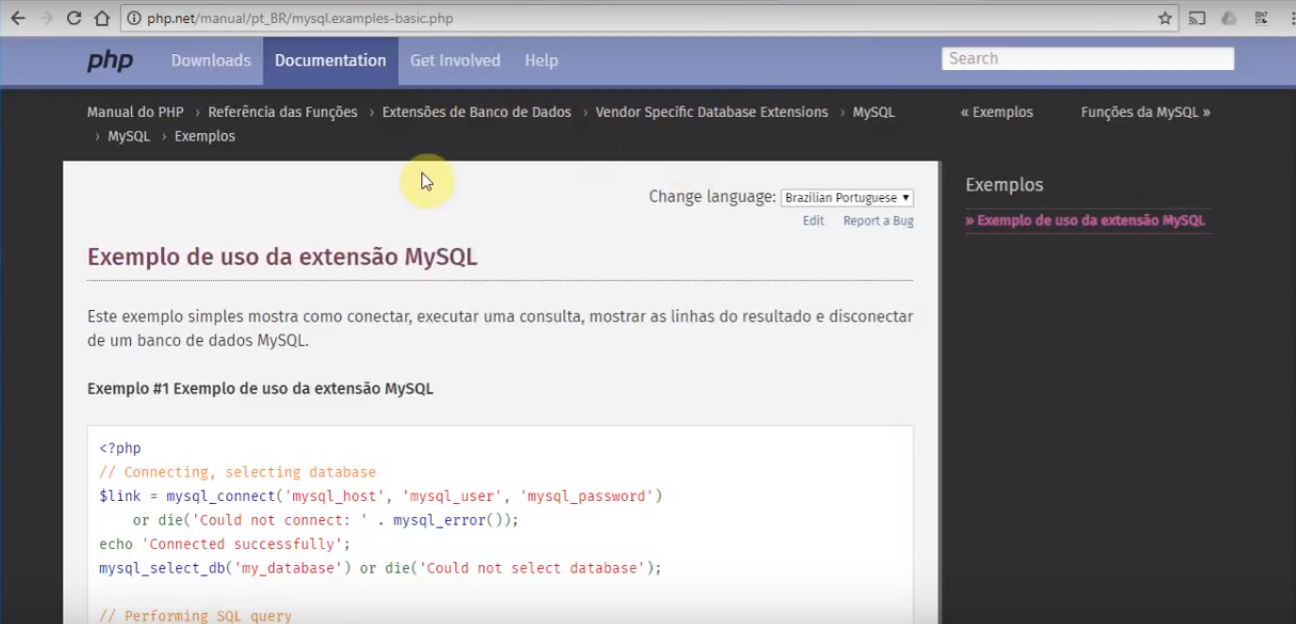Select the Documentation tab
This screenshot has height=624, width=1296.
click(x=330, y=61)
